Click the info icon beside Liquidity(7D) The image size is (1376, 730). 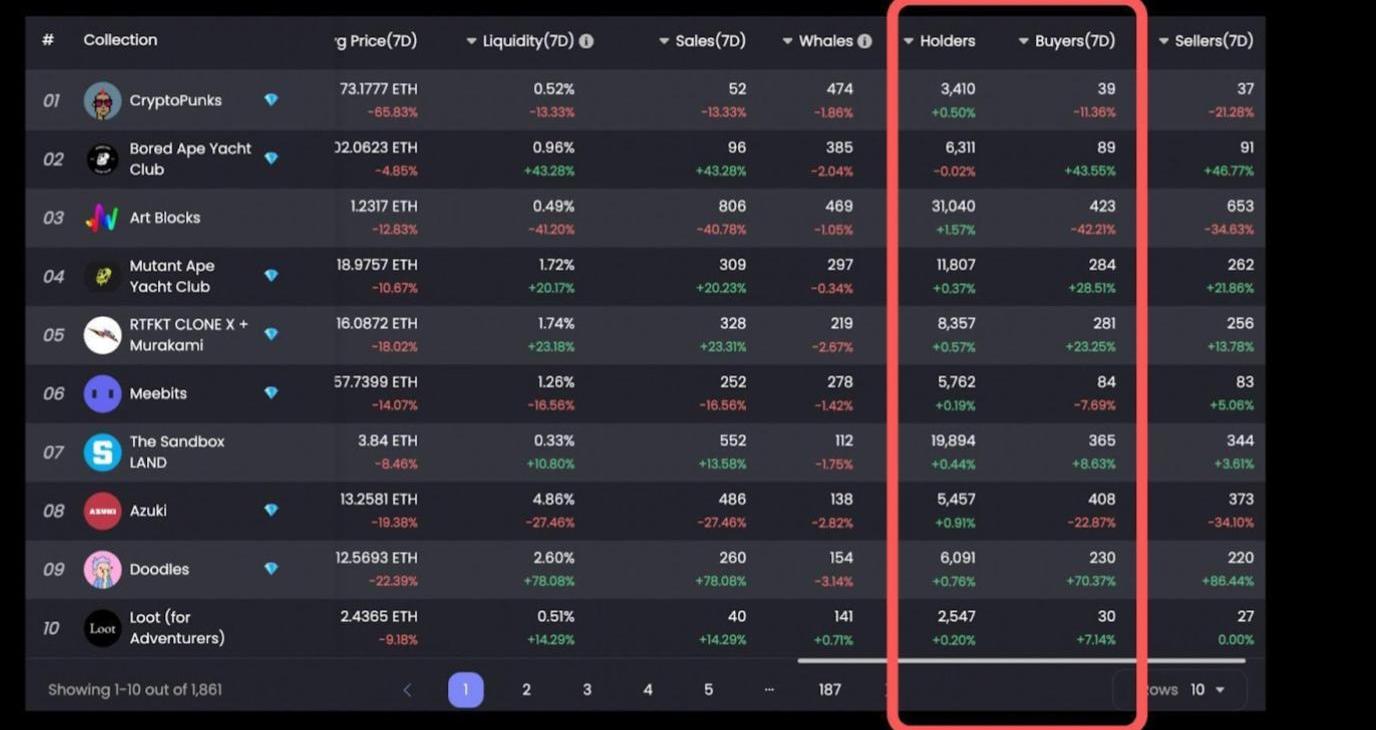point(586,41)
